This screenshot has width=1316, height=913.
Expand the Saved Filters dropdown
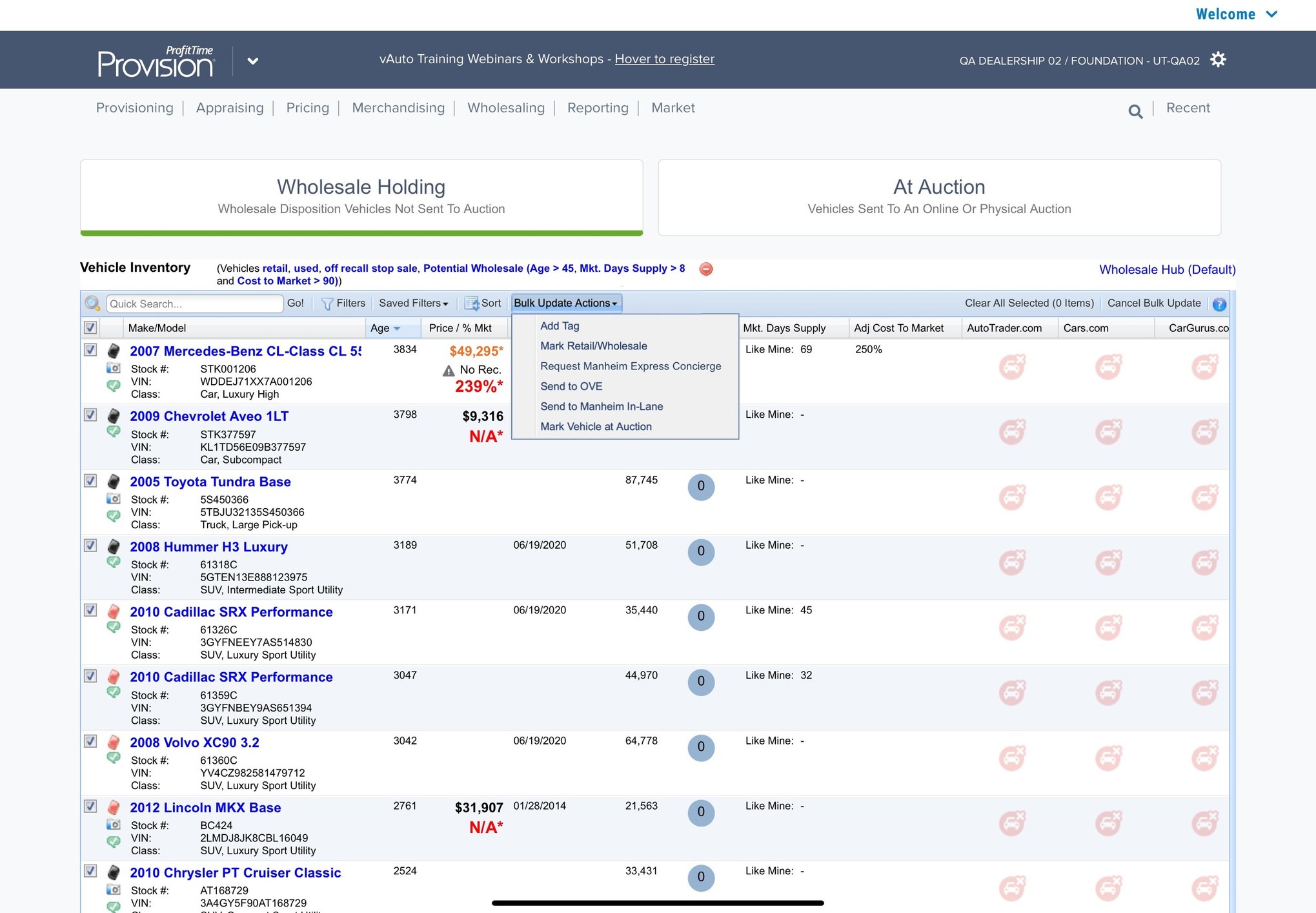point(413,303)
